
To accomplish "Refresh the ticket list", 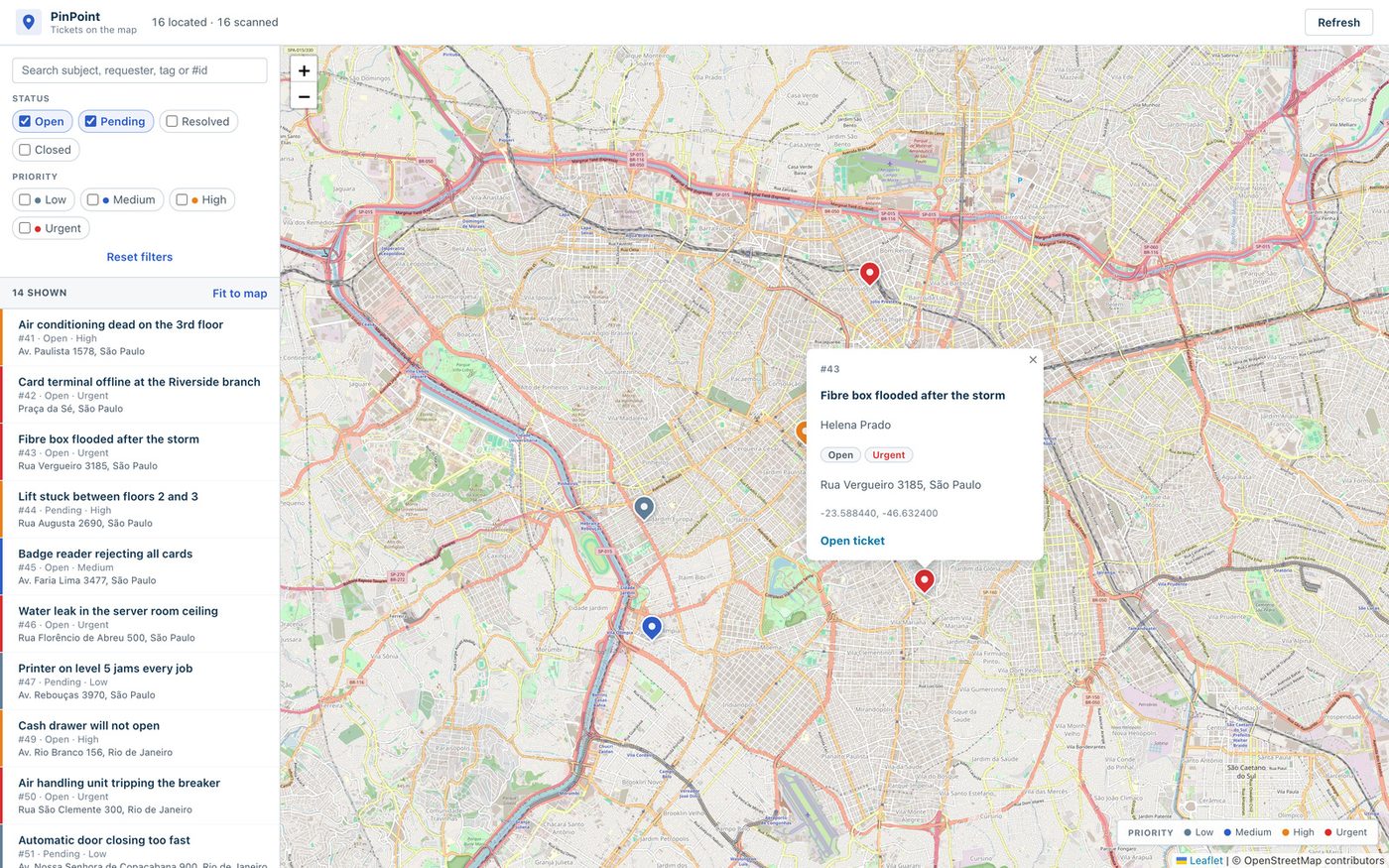I will tap(1338, 22).
